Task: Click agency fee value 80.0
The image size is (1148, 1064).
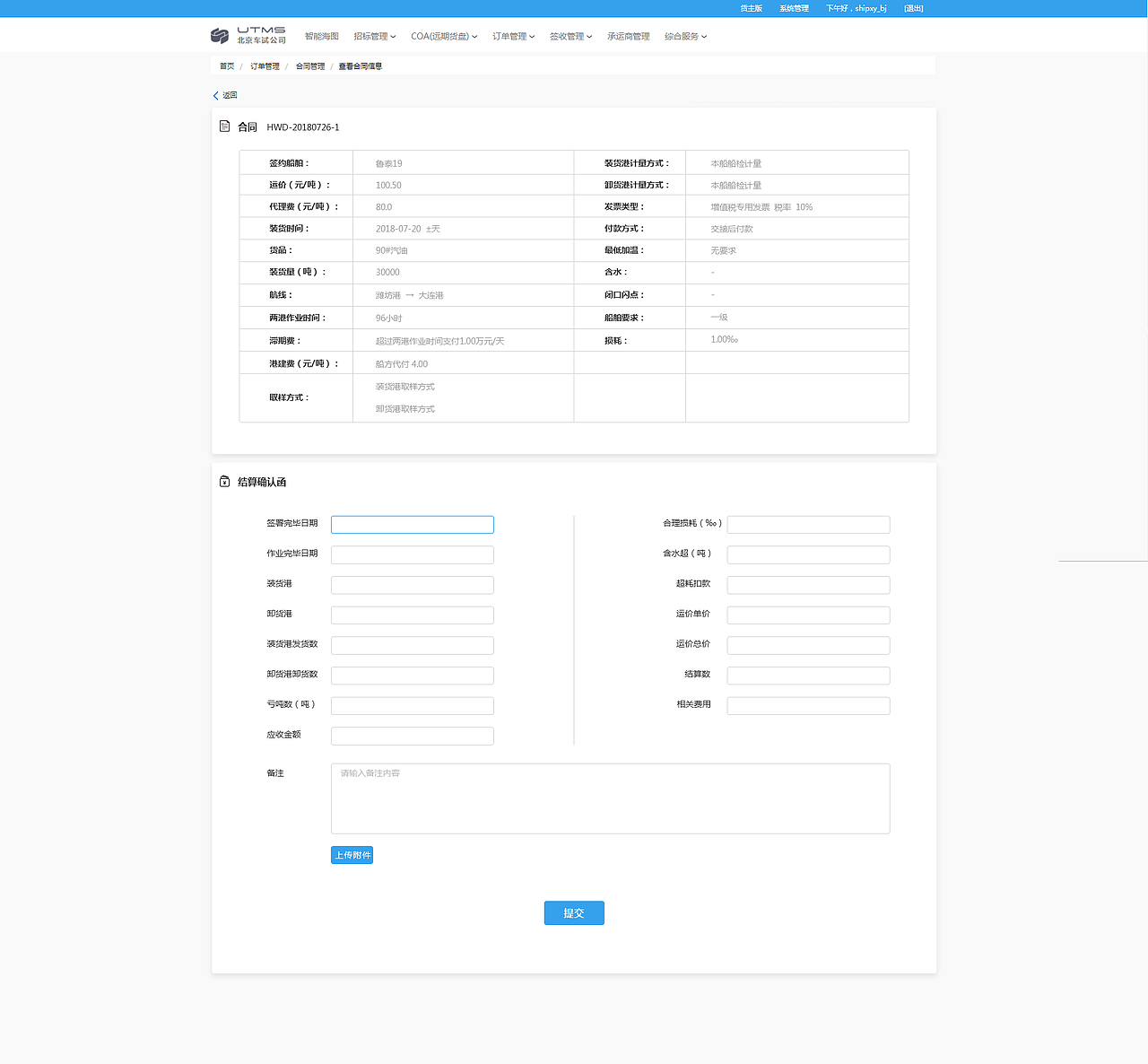Action: [384, 207]
